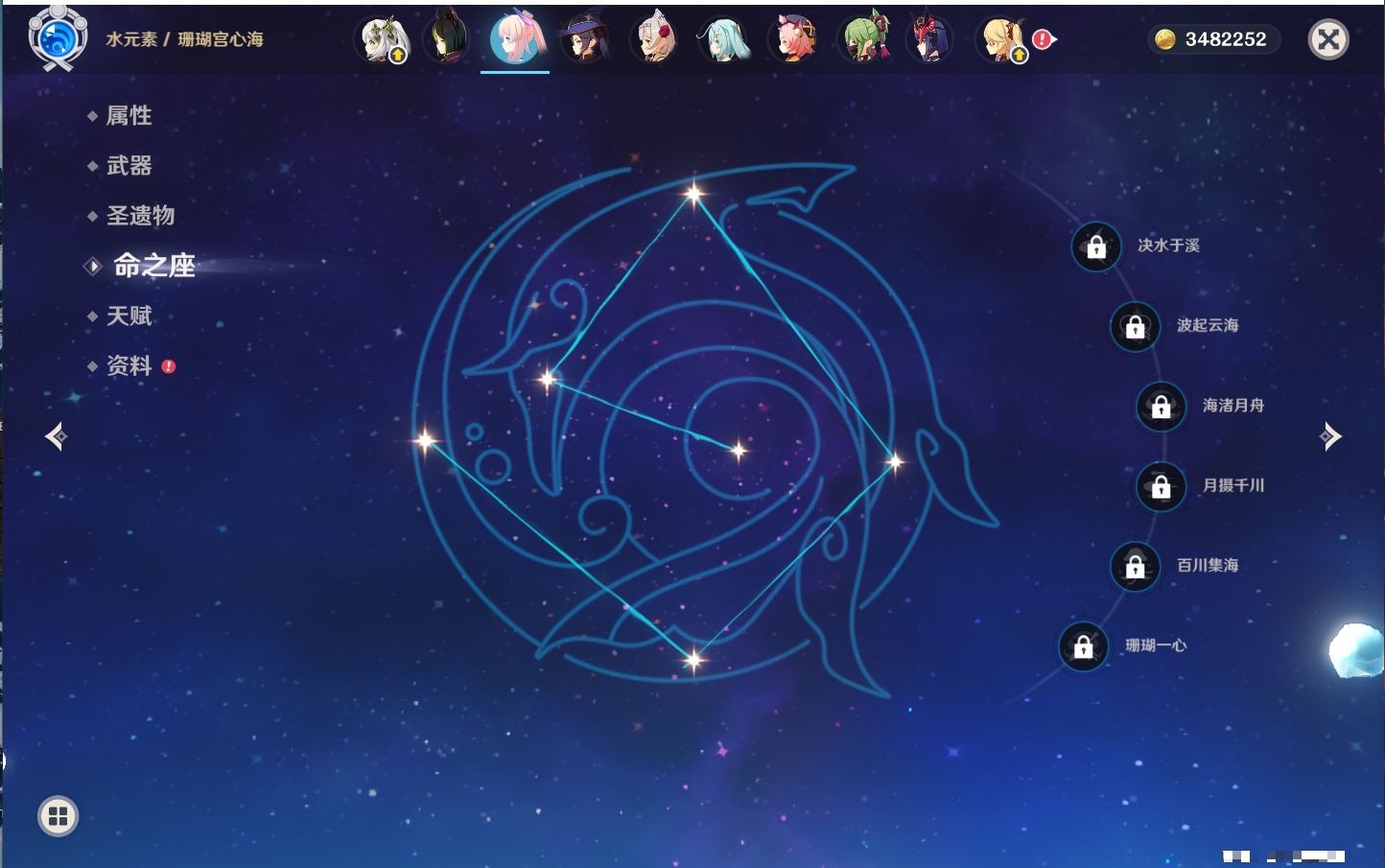Open the locked 海渚月舟 constellation node
This screenshot has width=1385, height=868.
[1161, 406]
